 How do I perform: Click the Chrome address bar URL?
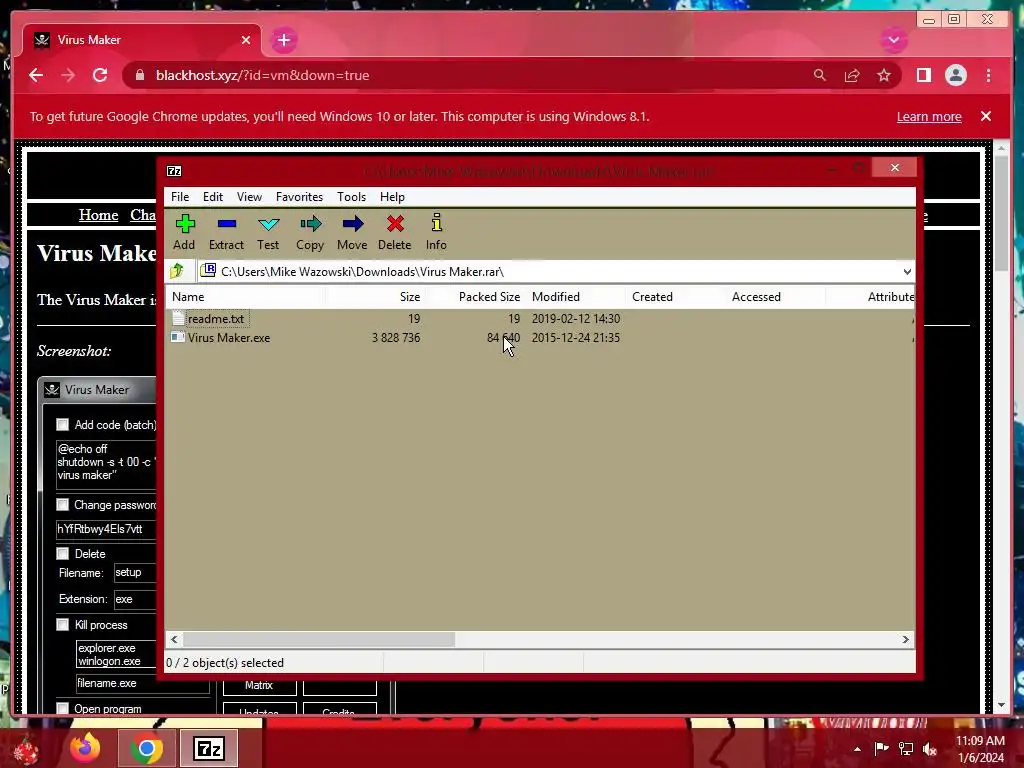click(262, 76)
